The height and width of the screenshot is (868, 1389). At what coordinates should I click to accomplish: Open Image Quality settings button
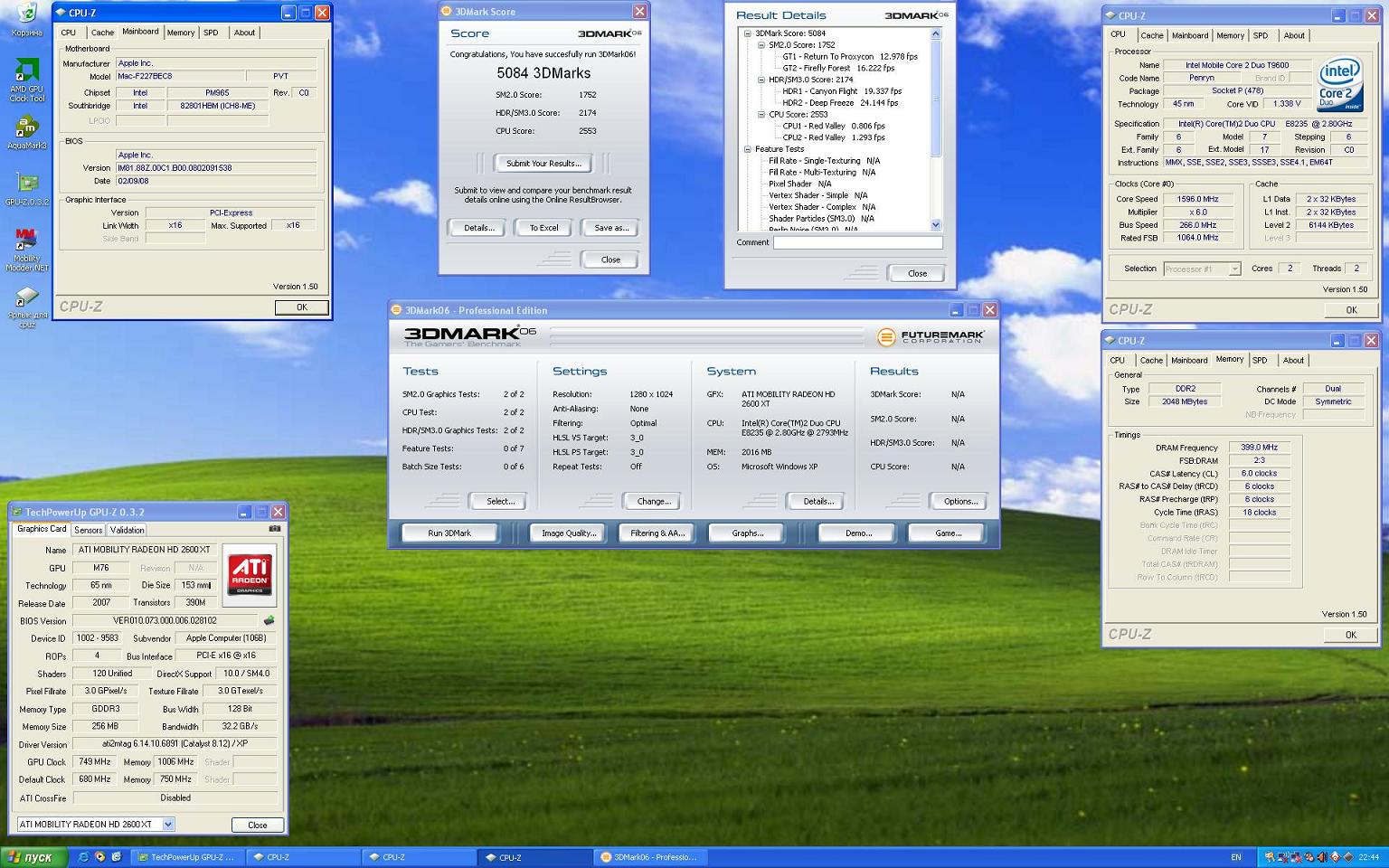click(569, 533)
